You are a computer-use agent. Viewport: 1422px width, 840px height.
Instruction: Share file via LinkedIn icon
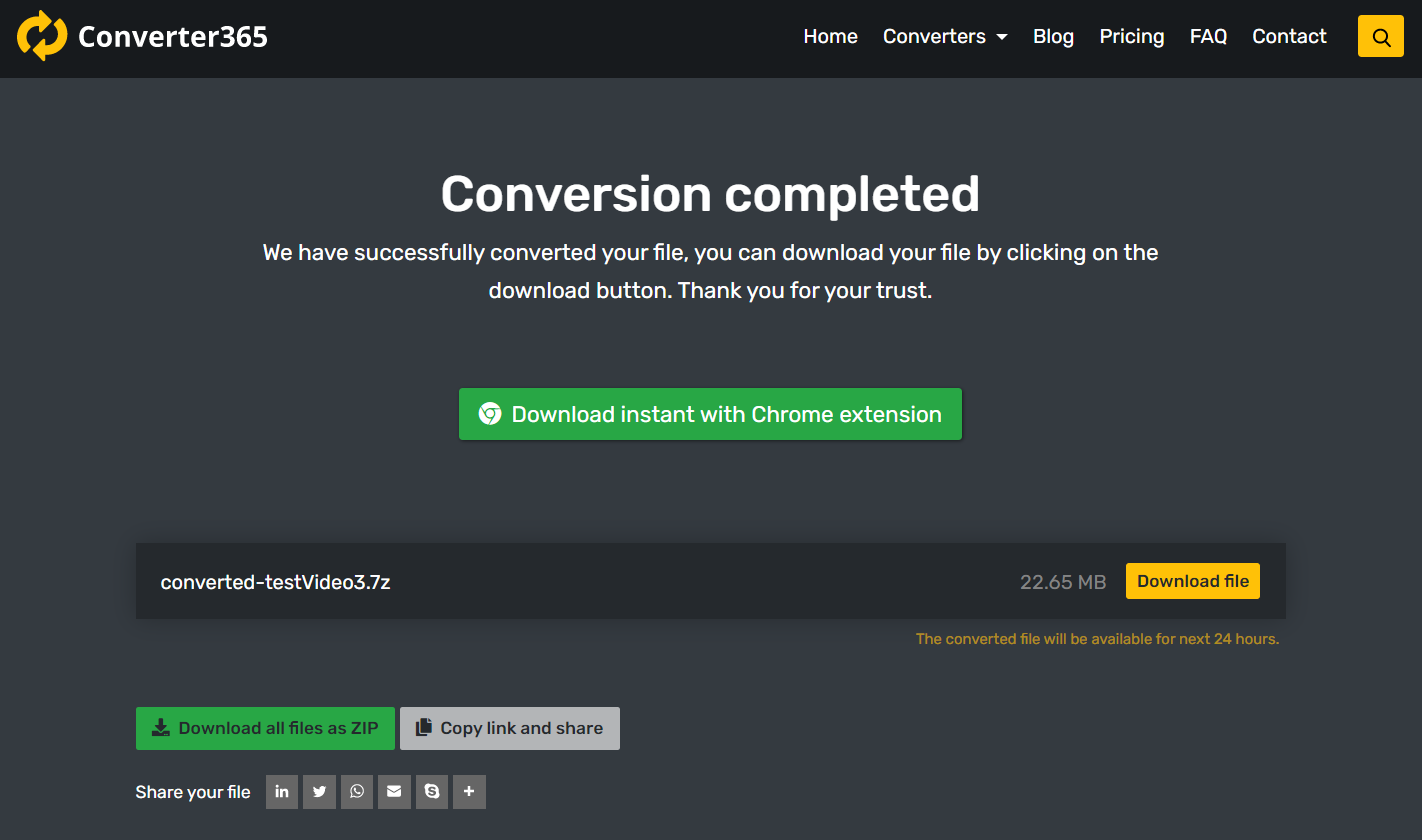click(x=282, y=792)
